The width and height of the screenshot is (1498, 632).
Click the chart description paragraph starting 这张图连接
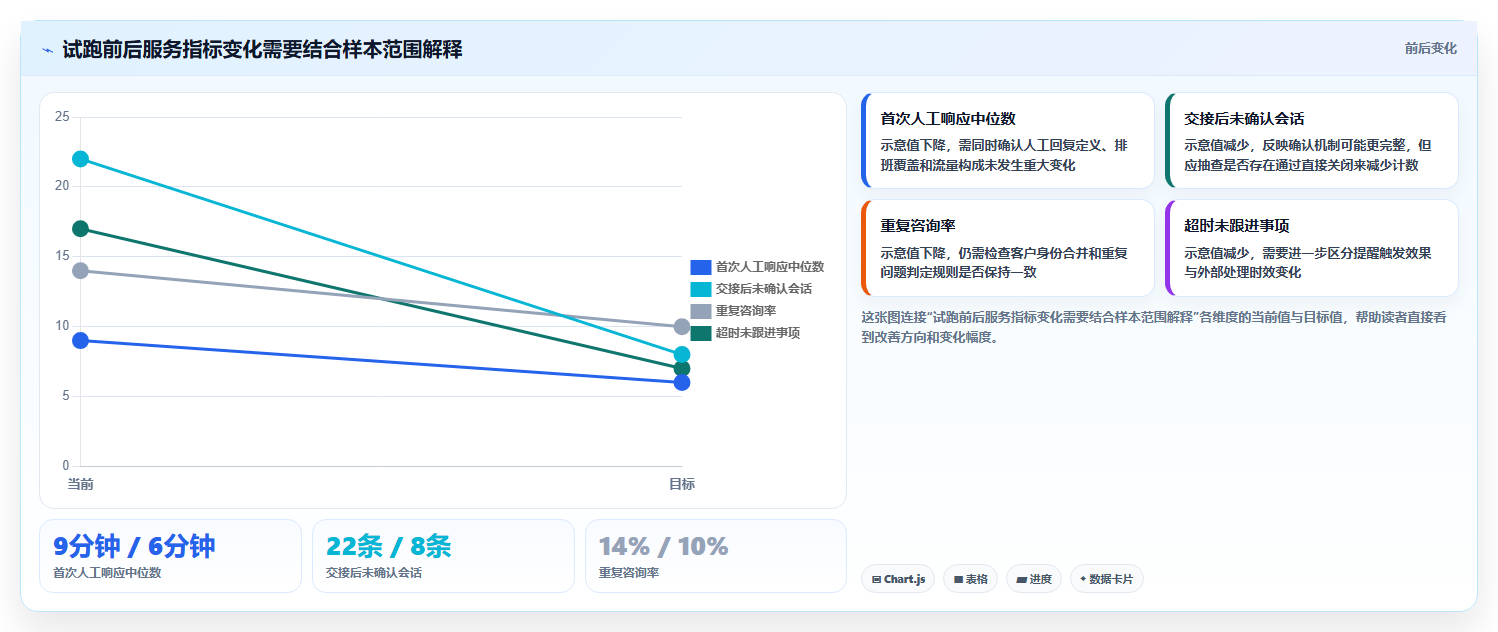tap(1153, 327)
